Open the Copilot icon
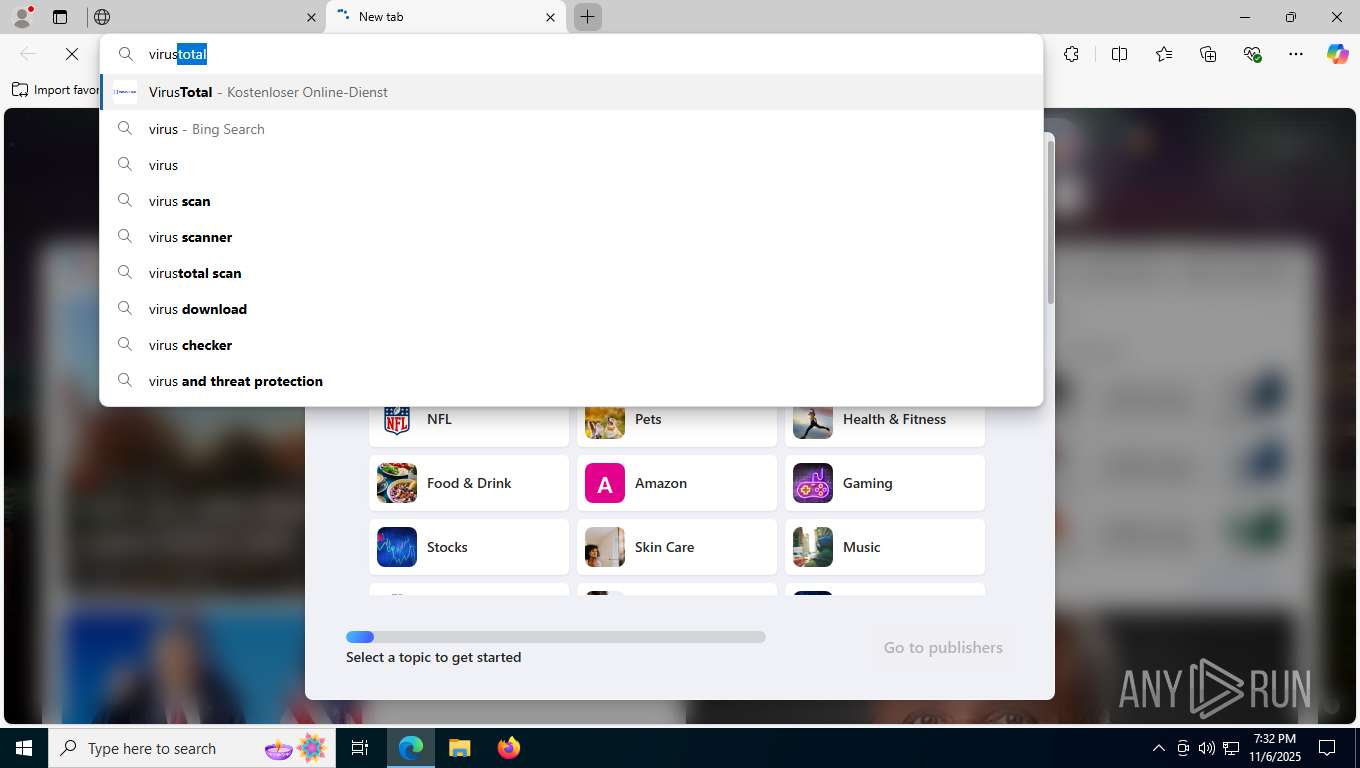The height and width of the screenshot is (768, 1360). [1338, 54]
